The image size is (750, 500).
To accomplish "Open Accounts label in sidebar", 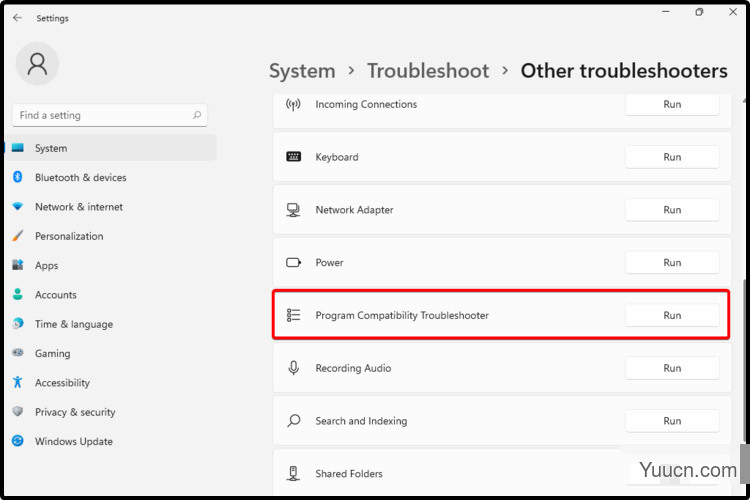I will (x=55, y=295).
